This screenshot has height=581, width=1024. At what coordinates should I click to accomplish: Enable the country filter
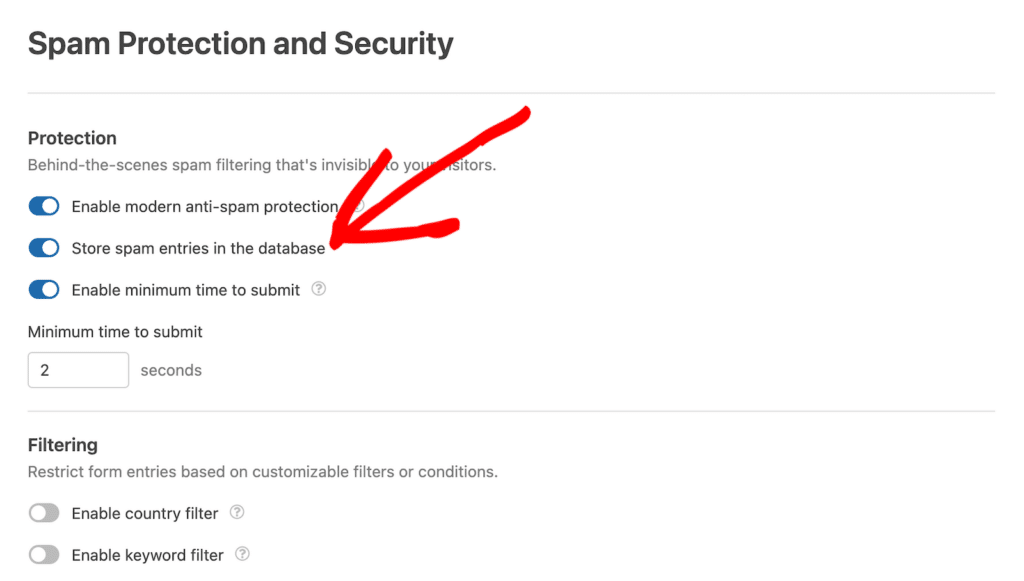pos(44,512)
